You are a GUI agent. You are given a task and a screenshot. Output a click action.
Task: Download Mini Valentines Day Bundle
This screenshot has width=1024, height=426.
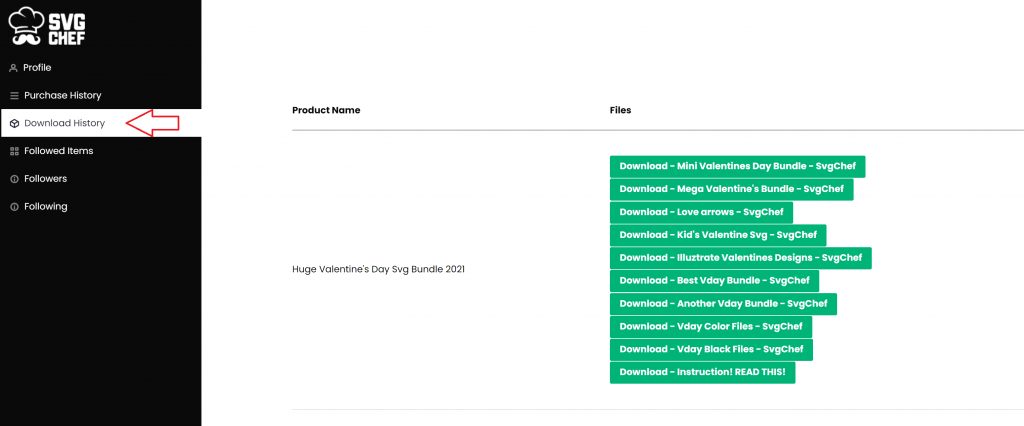click(737, 167)
